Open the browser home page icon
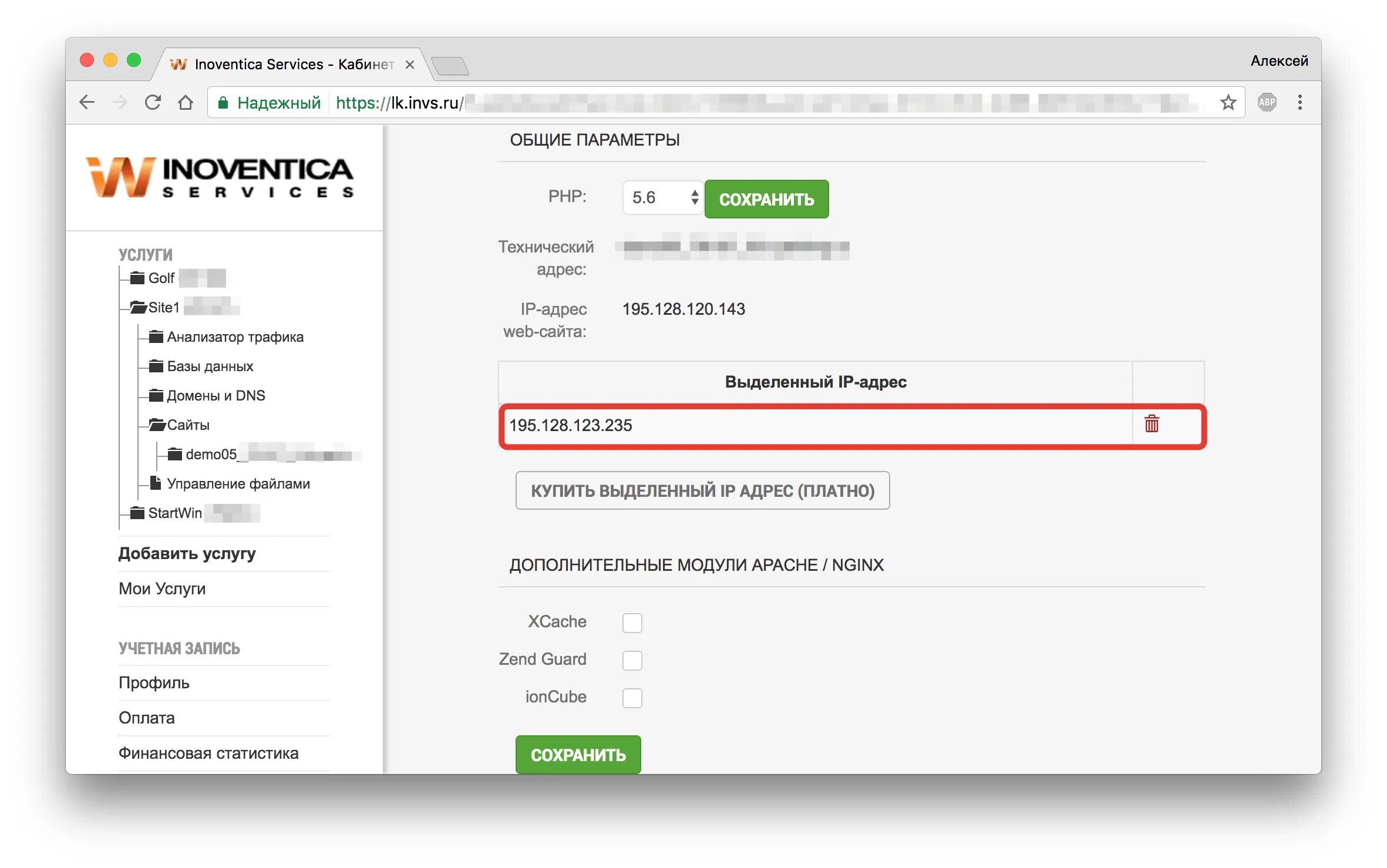Image resolution: width=1387 pixels, height=868 pixels. tap(186, 103)
